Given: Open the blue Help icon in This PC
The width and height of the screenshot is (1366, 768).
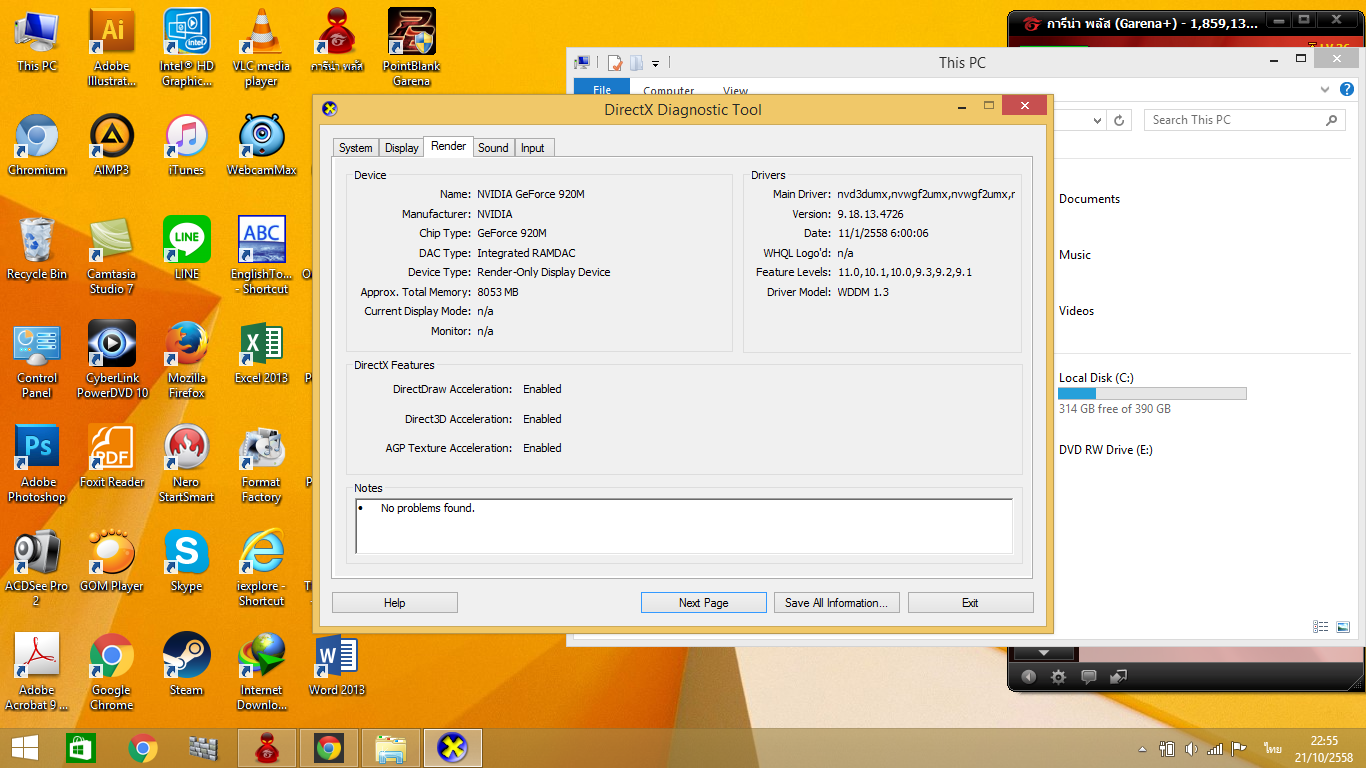Looking at the screenshot, I should pyautogui.click(x=1345, y=90).
